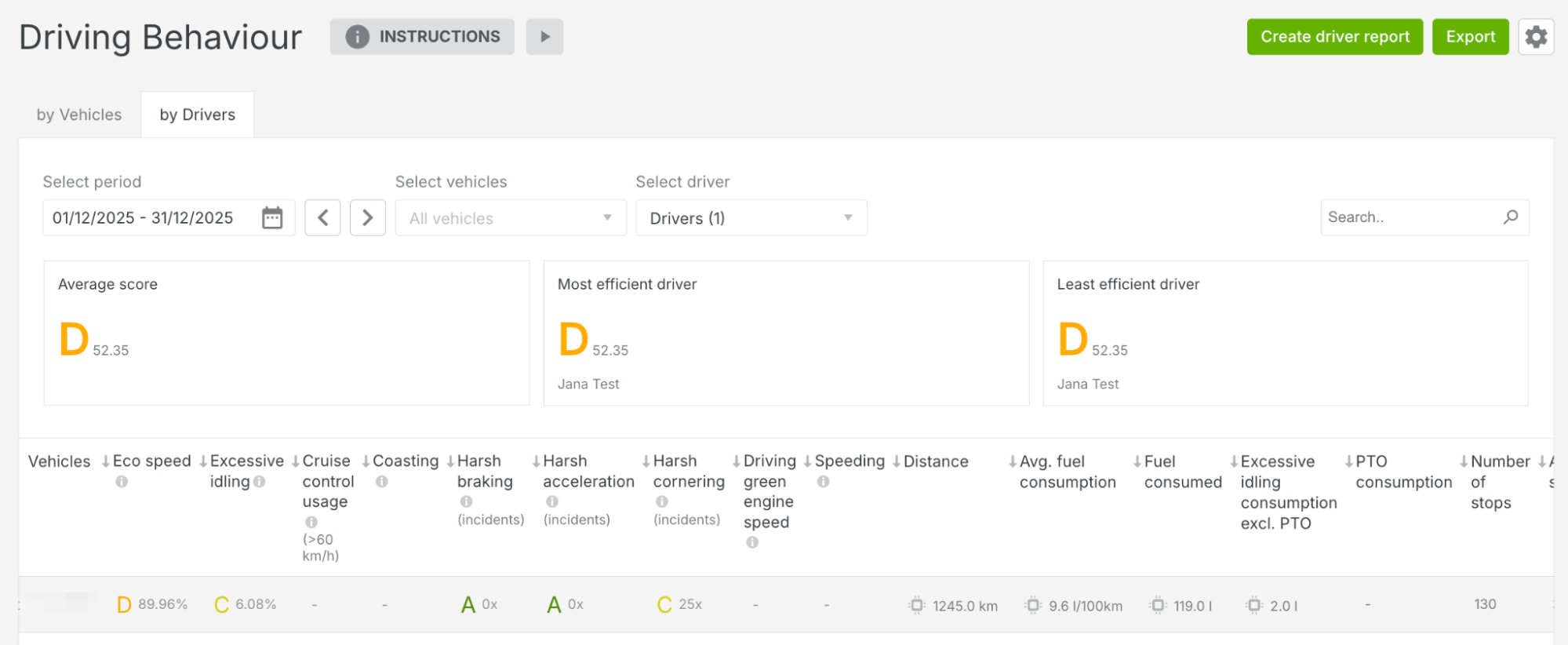Expand the Drivers (1) dropdown
This screenshot has height=645, width=1568.
(751, 218)
